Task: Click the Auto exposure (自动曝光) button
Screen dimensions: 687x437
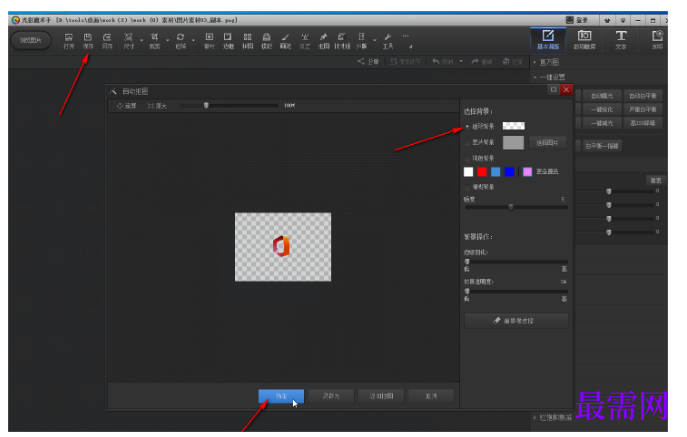Action: (602, 96)
